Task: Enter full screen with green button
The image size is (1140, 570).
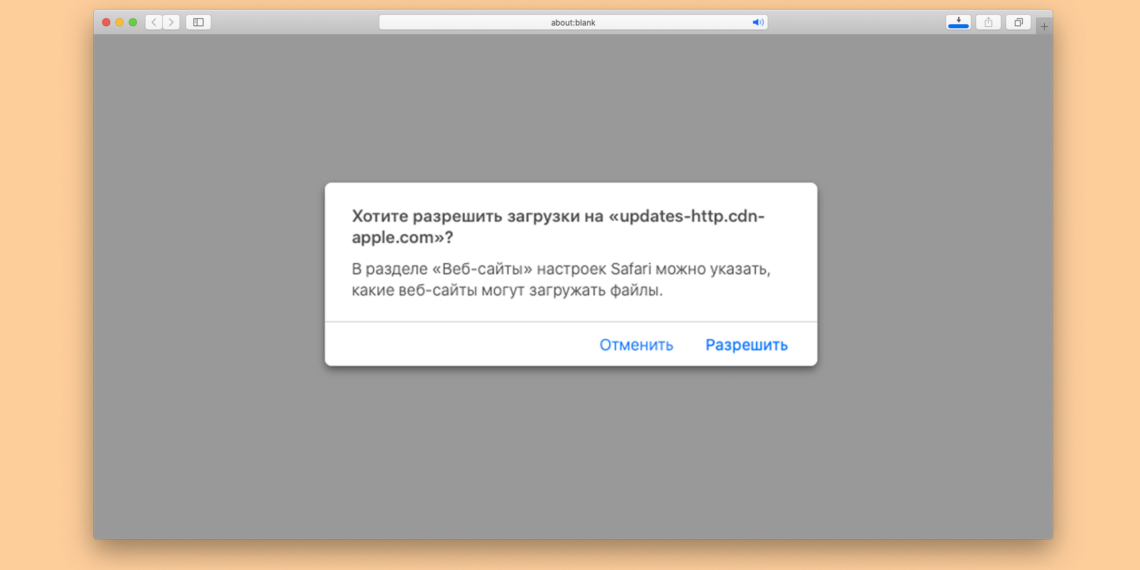Action: point(133,22)
